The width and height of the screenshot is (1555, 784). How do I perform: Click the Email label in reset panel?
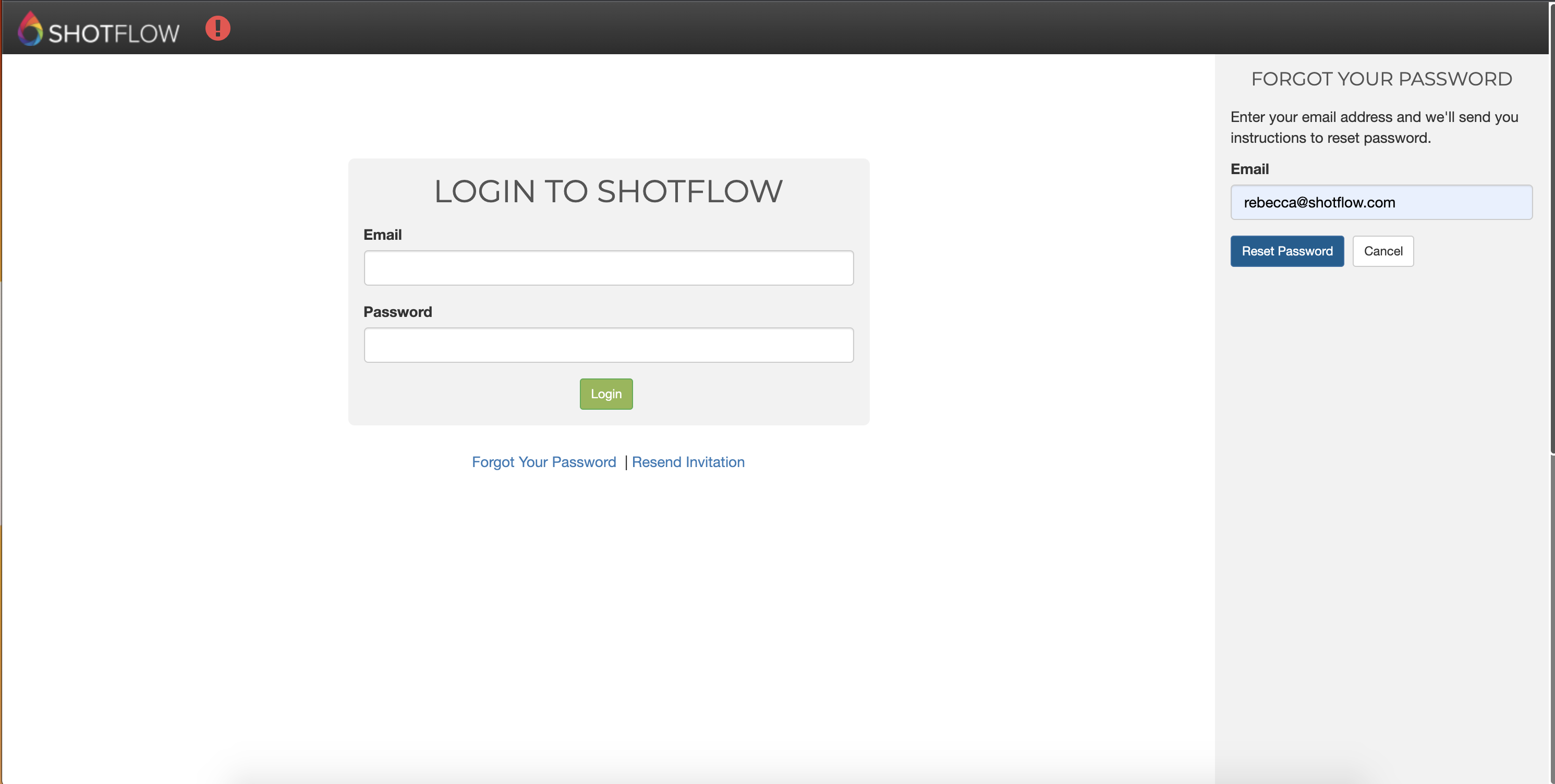click(x=1249, y=169)
